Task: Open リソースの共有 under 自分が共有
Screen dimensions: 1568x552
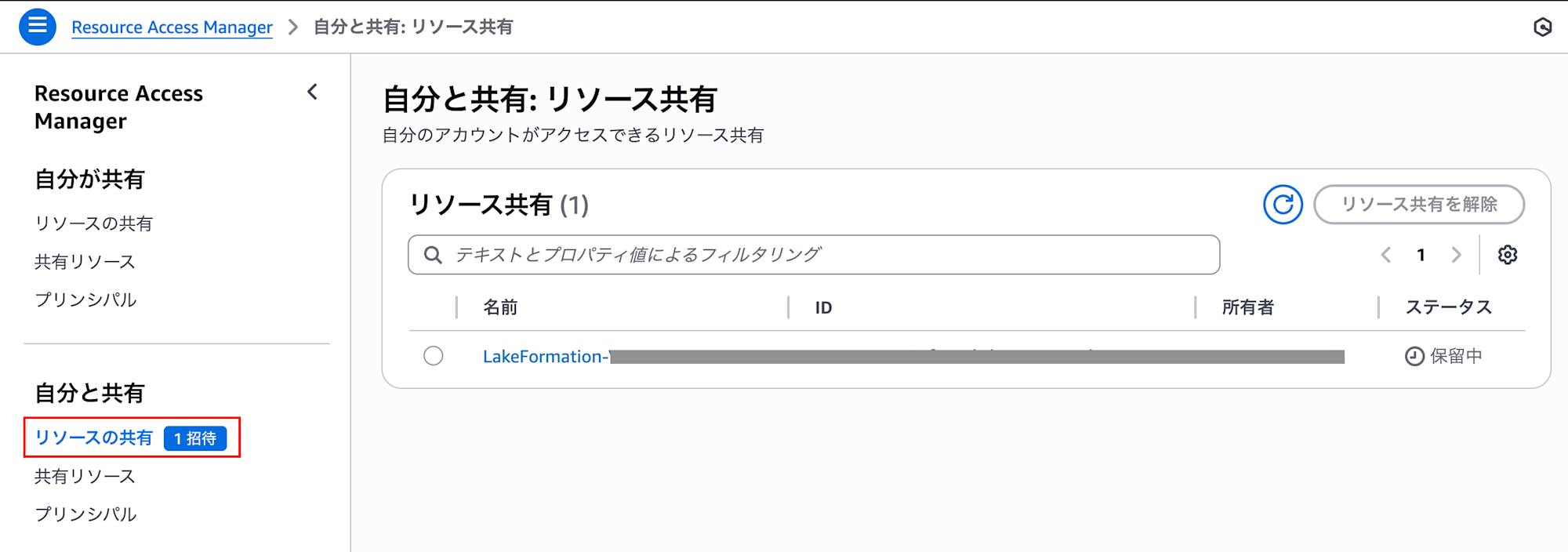Action: (x=93, y=223)
